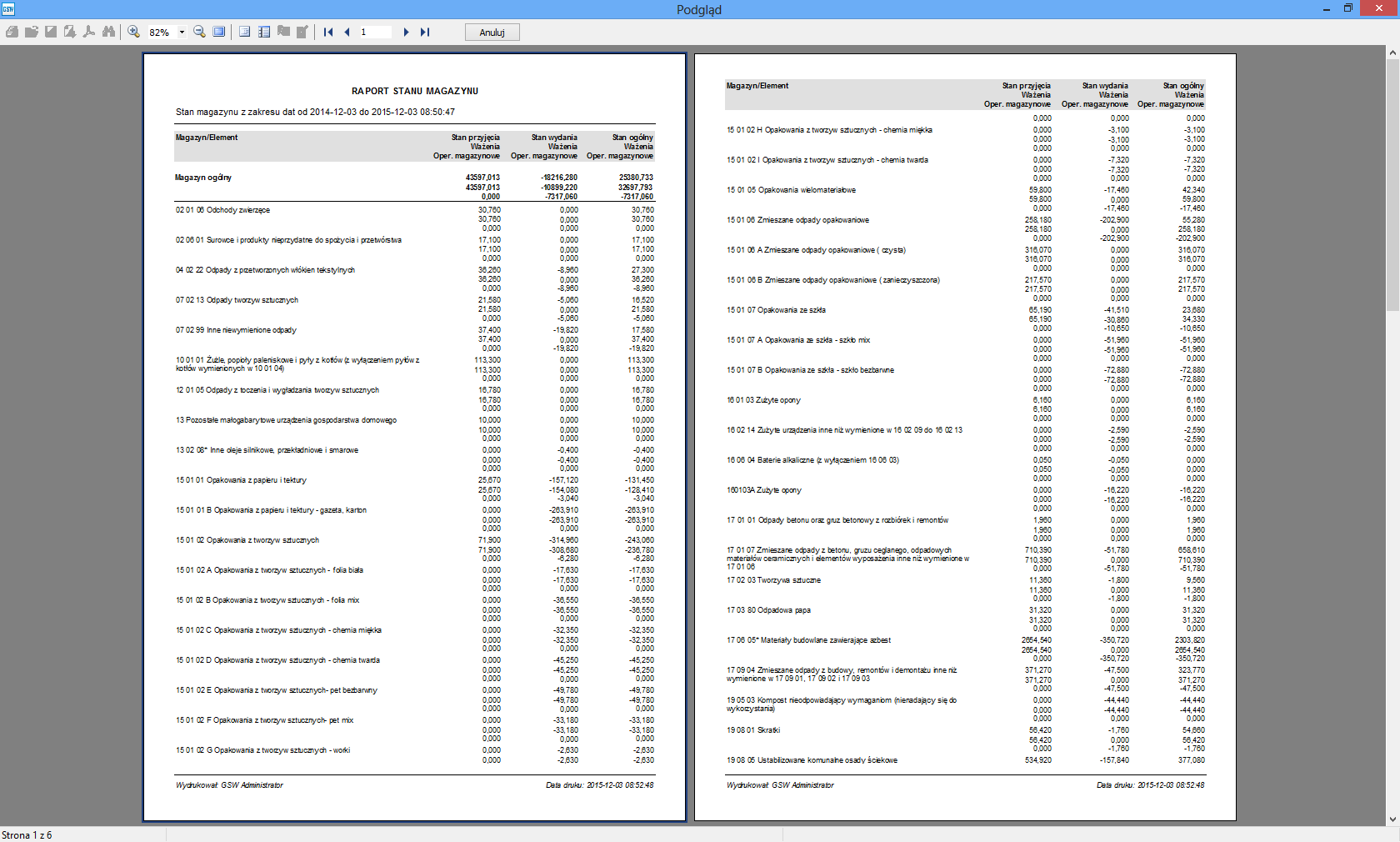
Task: Toggle the report outline panel
Action: (245, 32)
